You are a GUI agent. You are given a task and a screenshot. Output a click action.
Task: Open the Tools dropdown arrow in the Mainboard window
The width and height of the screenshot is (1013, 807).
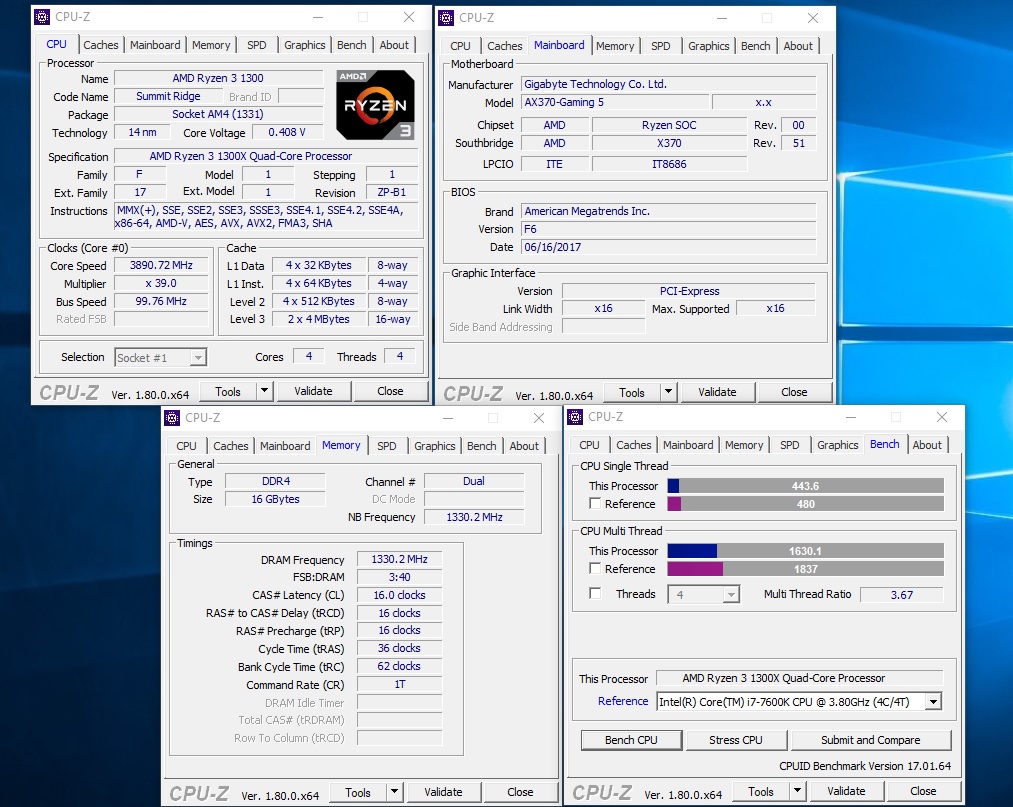pos(668,392)
